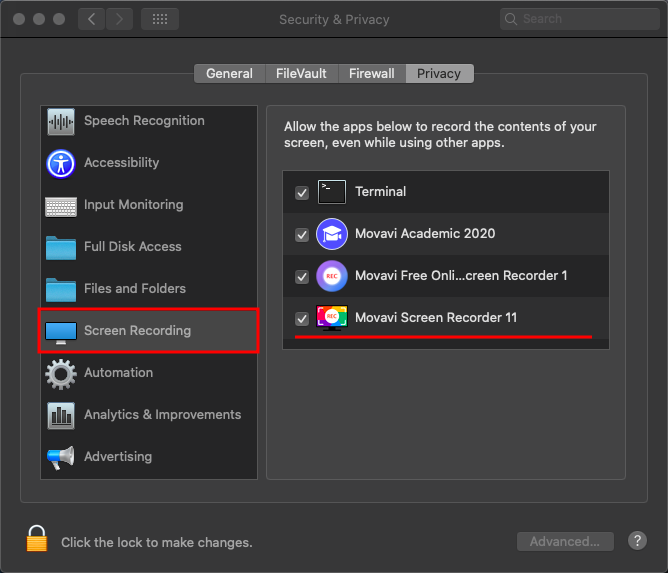The height and width of the screenshot is (573, 668).
Task: Click the magnifier icon in the search field
Action: point(511,19)
